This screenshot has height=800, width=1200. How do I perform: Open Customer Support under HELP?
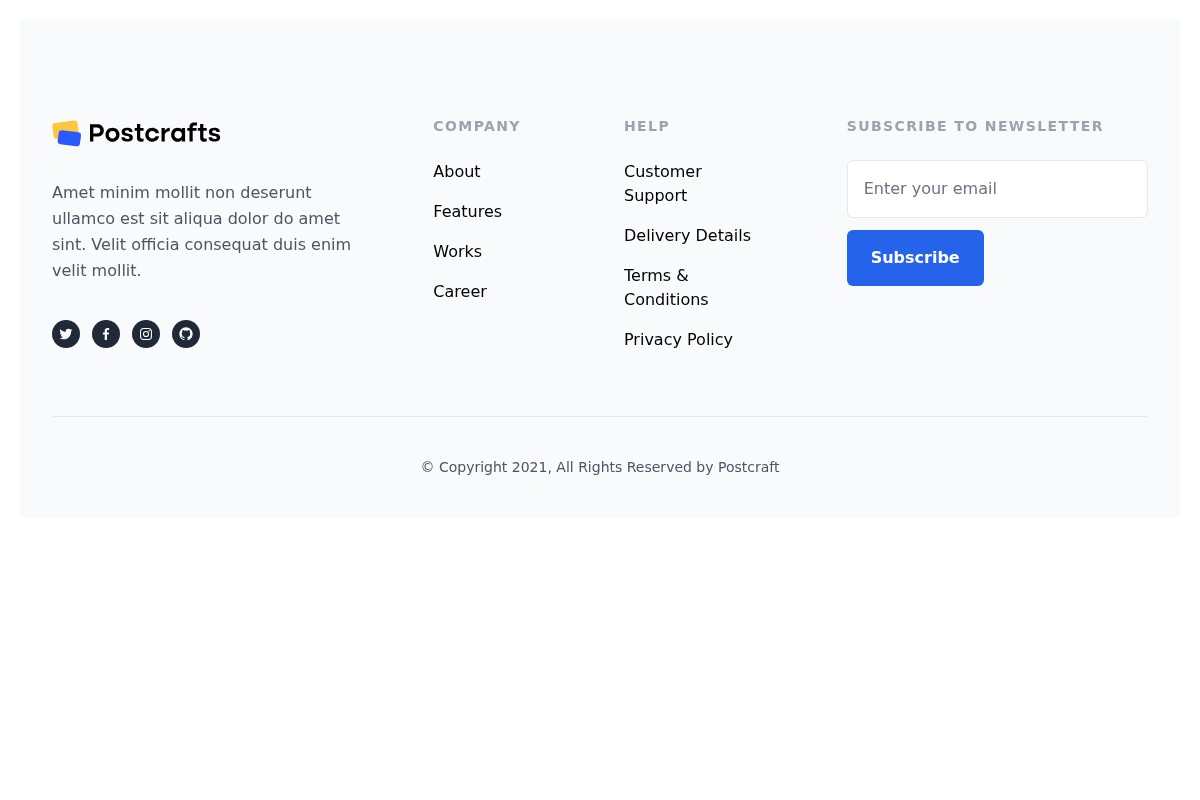[663, 183]
